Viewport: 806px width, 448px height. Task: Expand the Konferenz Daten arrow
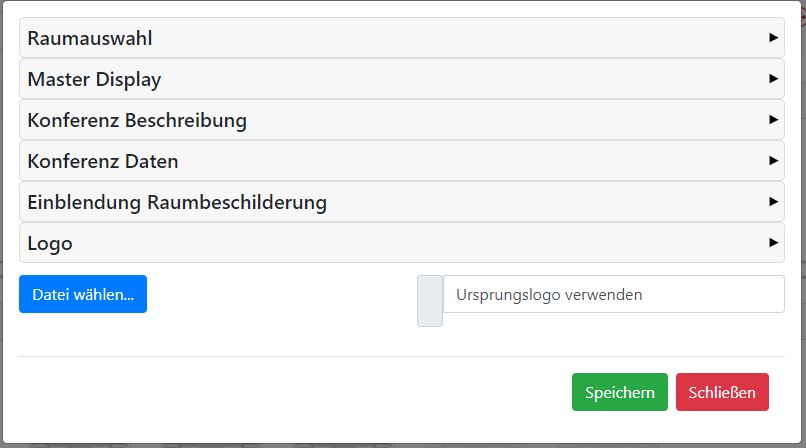pos(773,160)
